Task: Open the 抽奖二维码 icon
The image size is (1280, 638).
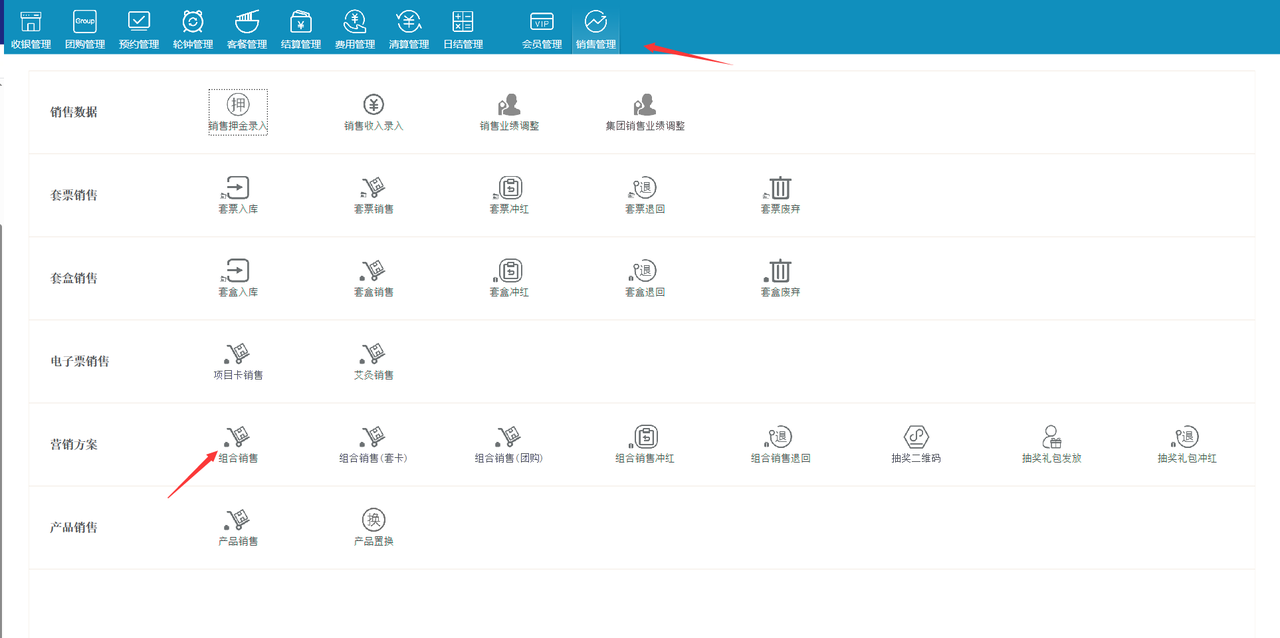Action: 916,437
